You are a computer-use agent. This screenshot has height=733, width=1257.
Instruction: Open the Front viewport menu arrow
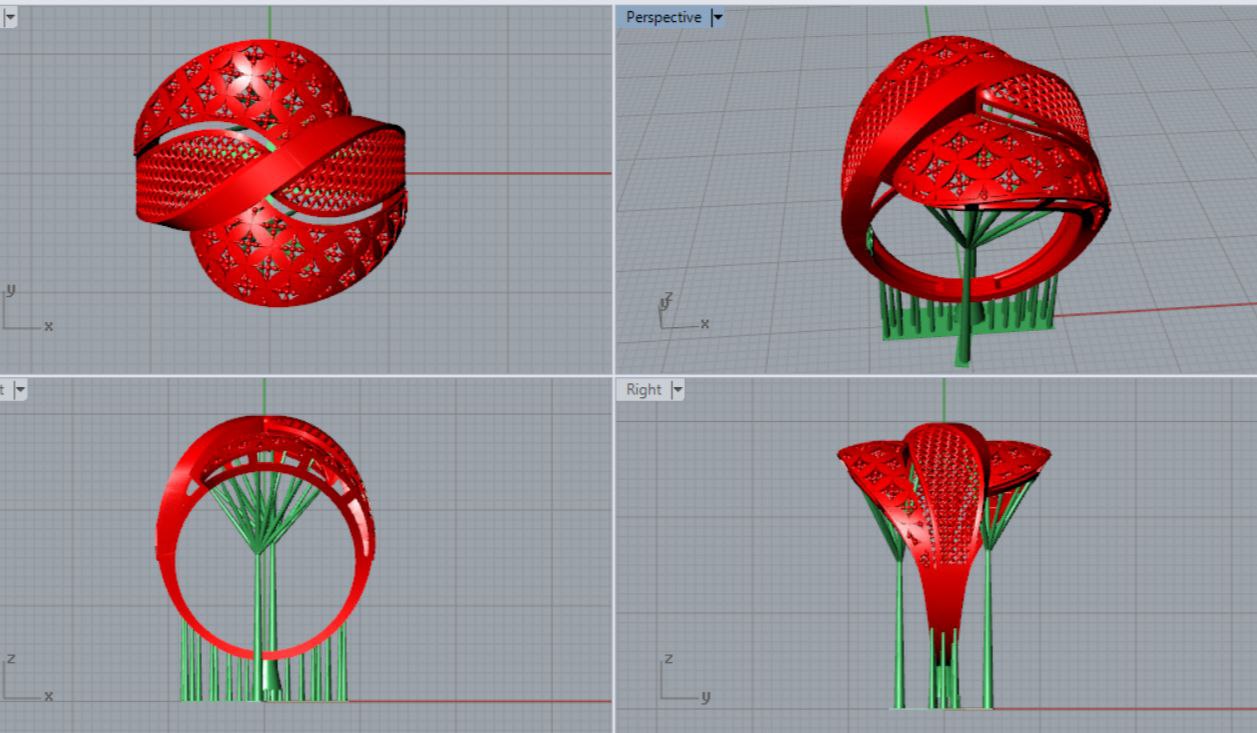19,389
